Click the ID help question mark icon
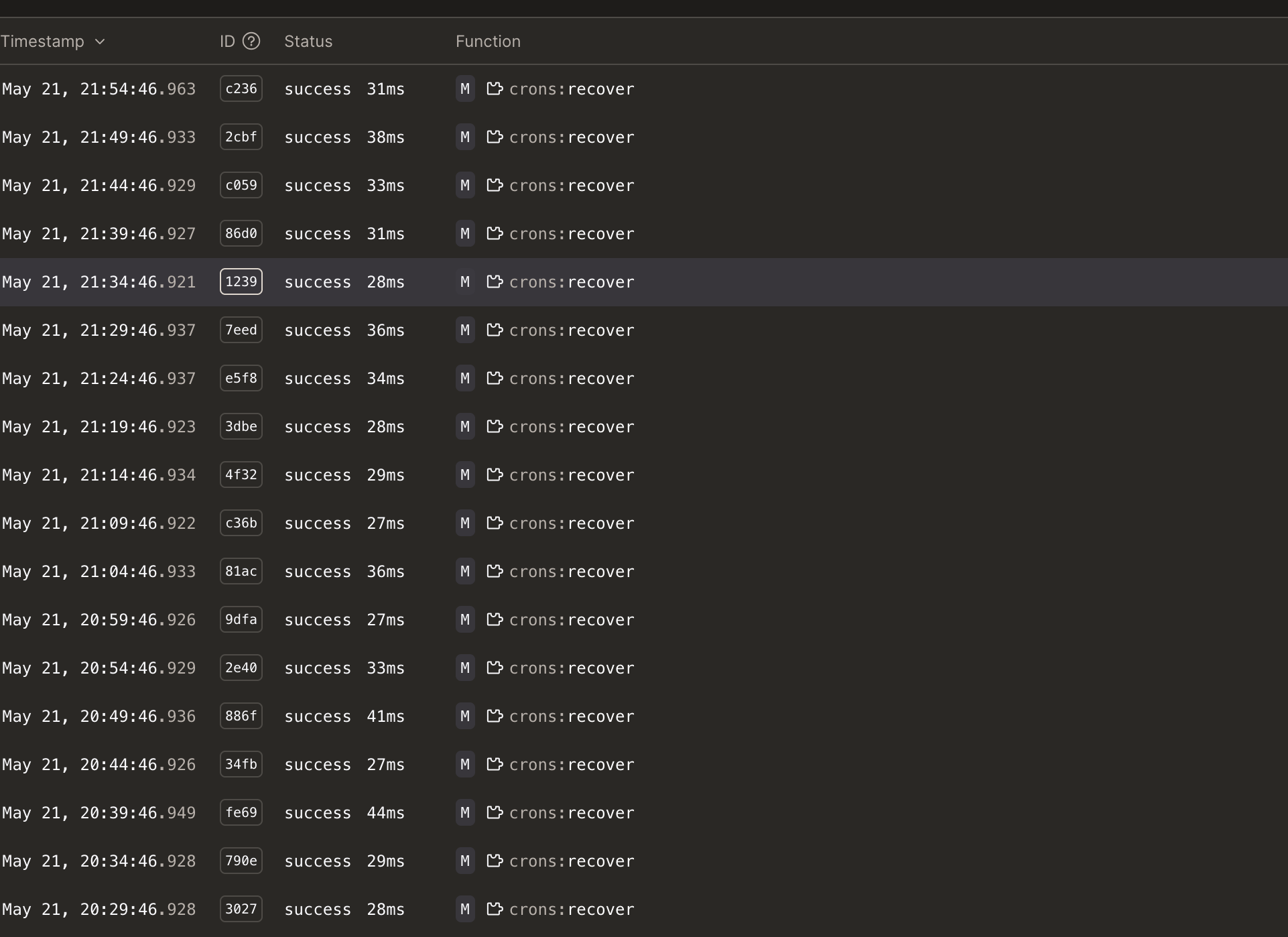Screen dimensions: 1288x937 pos(251,42)
